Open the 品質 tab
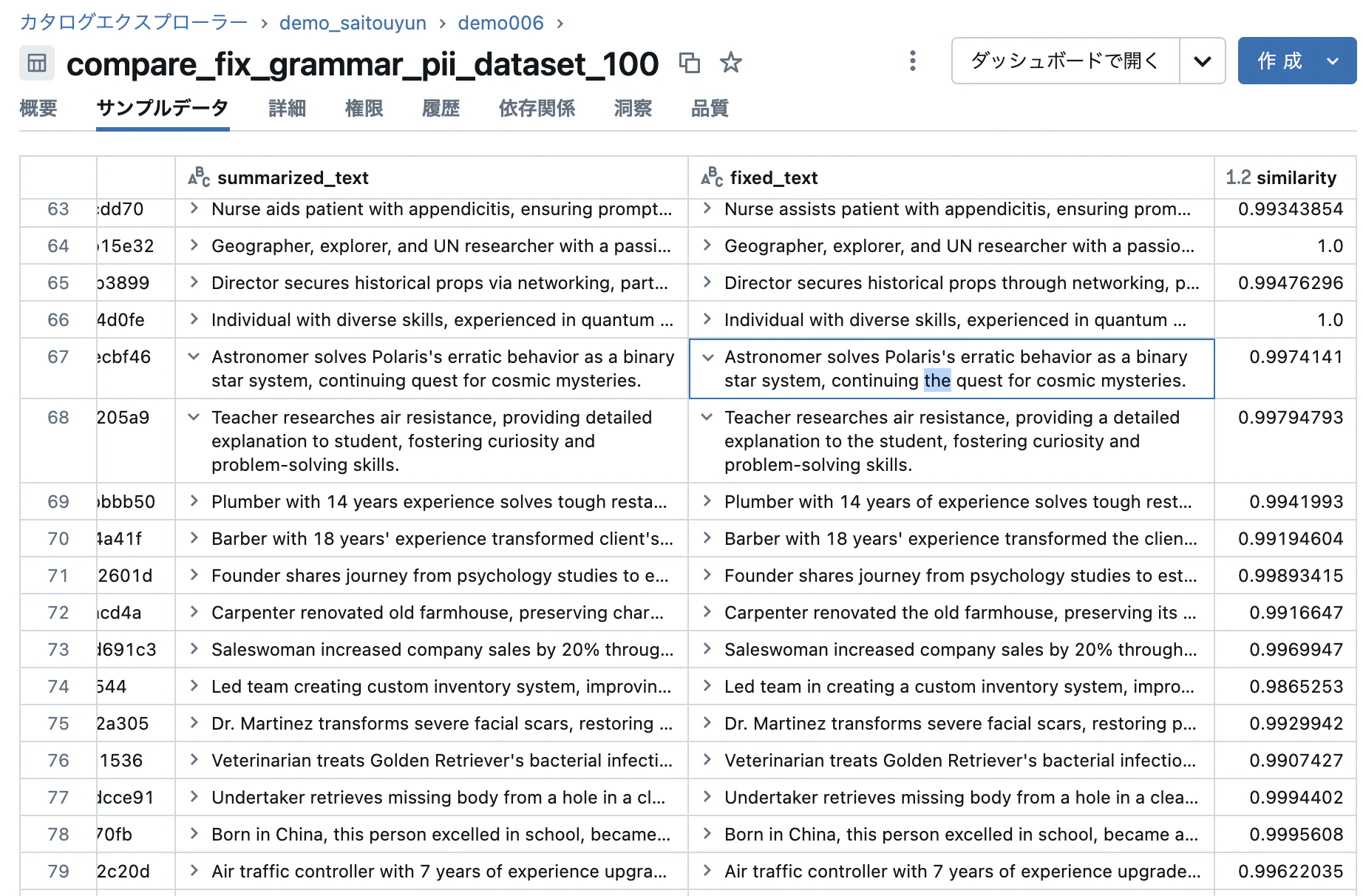The image size is (1363, 896). [710, 109]
